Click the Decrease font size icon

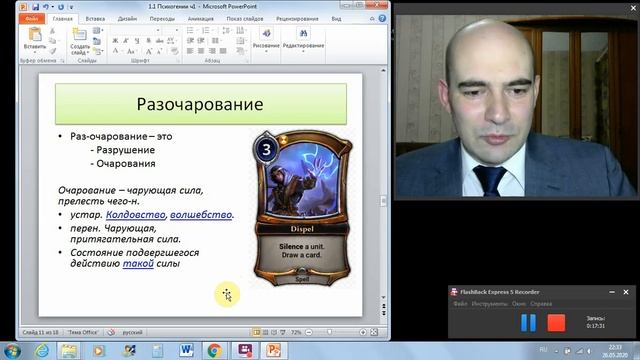tap(160, 51)
